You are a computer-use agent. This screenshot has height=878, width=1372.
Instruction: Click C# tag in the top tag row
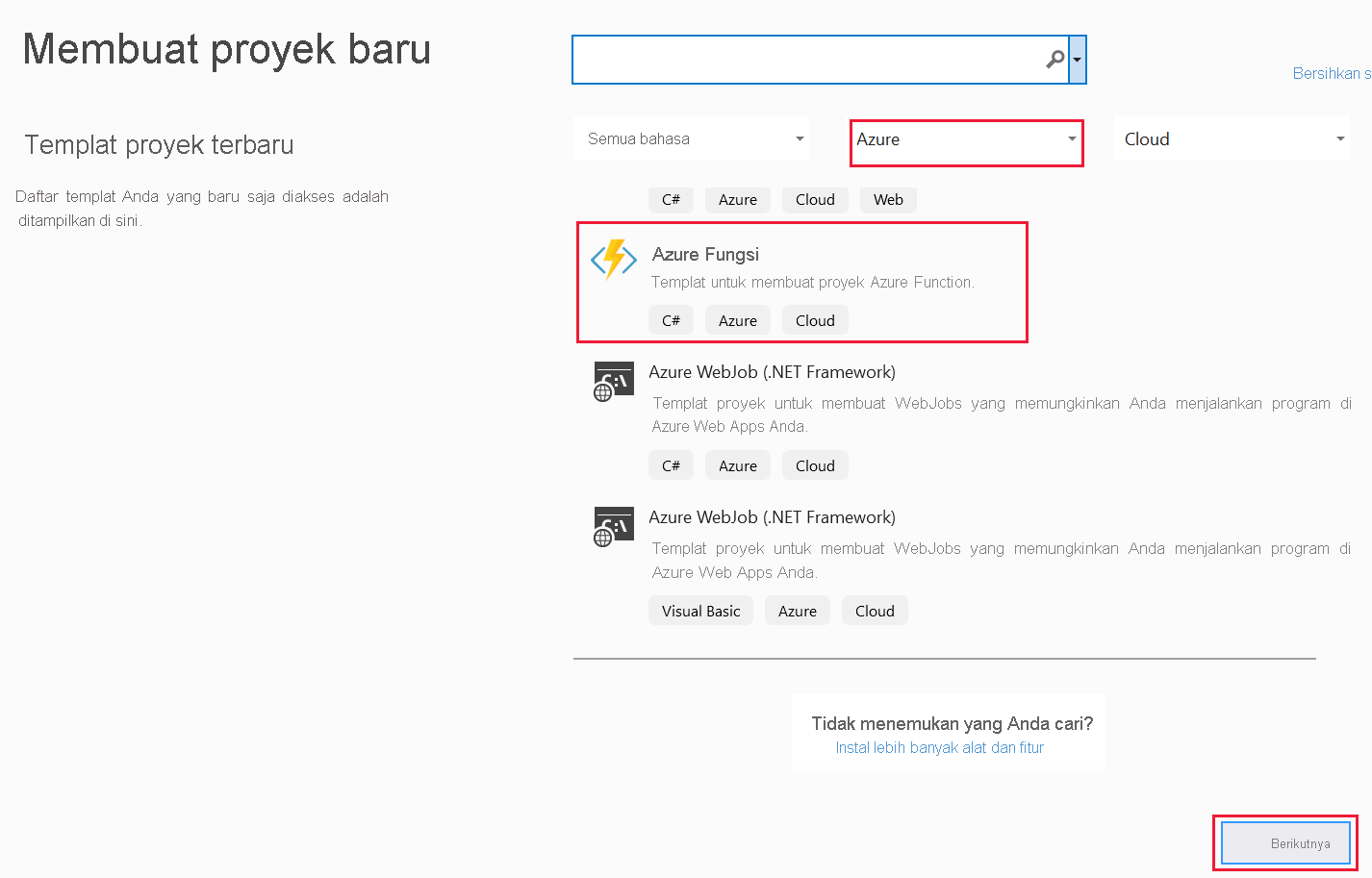tap(671, 199)
